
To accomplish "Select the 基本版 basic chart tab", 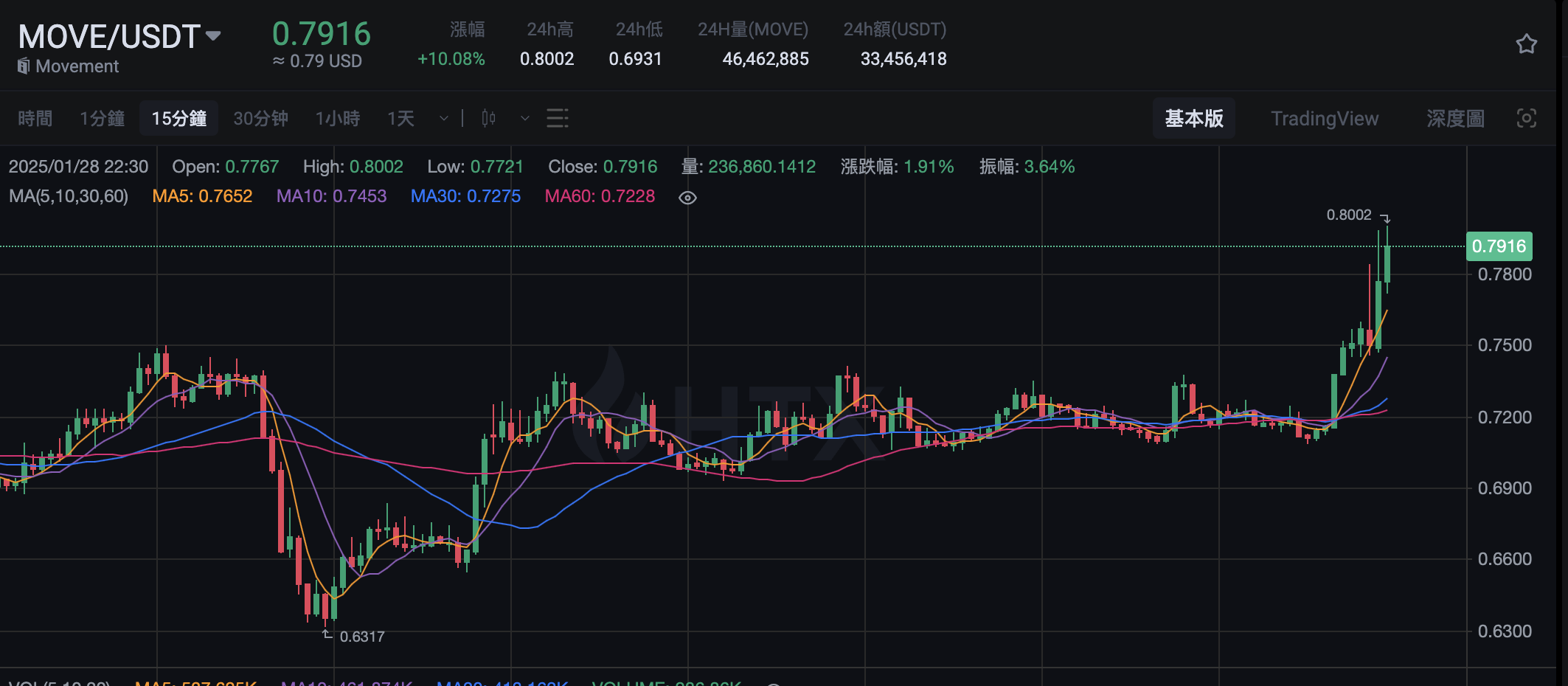I will click(x=1193, y=118).
